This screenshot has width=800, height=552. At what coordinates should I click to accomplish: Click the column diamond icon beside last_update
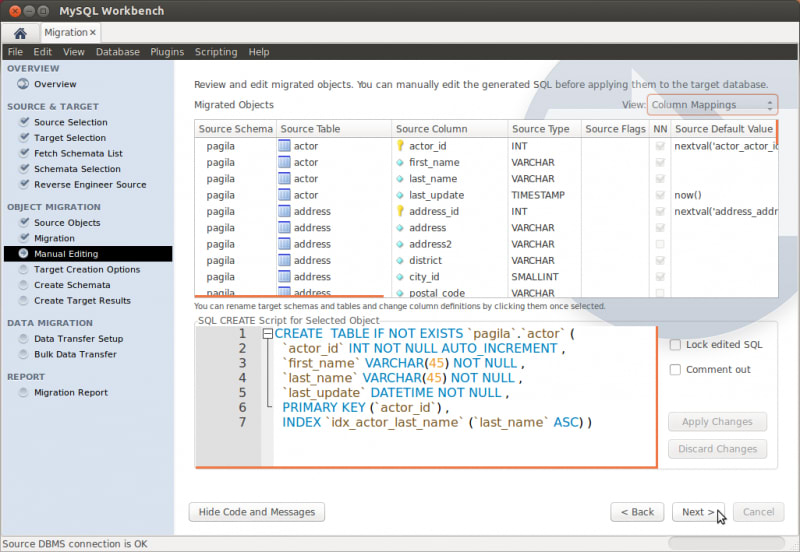400,195
